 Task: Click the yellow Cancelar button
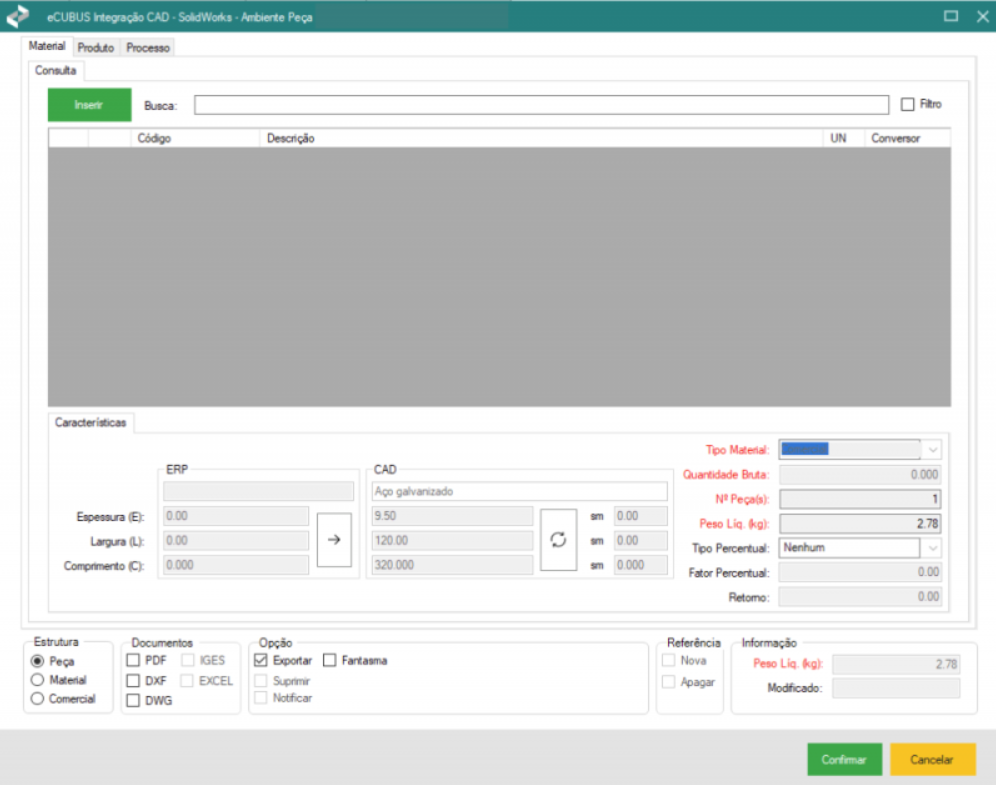tap(932, 760)
